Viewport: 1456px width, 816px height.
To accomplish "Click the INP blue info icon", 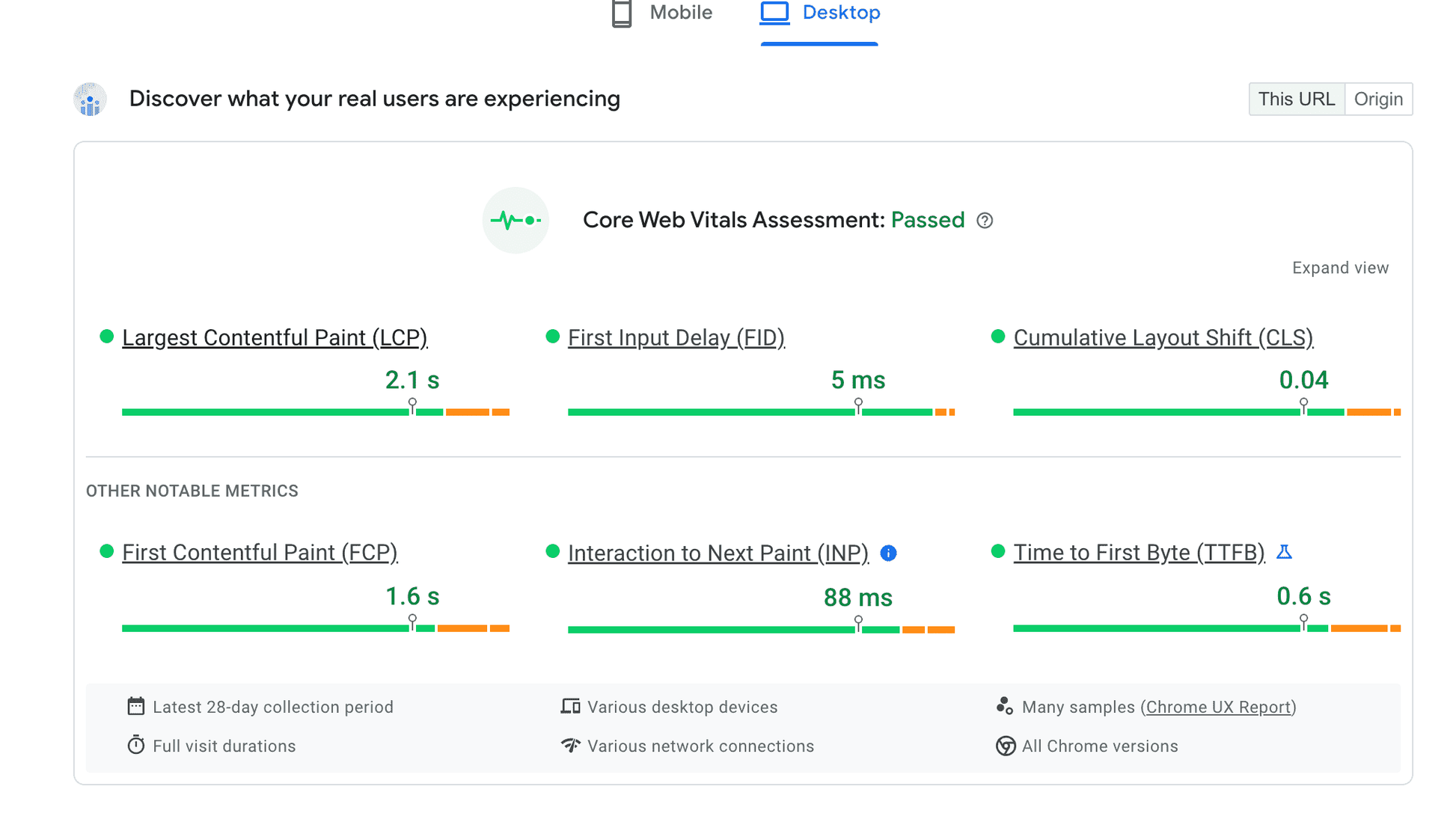I will tap(888, 553).
